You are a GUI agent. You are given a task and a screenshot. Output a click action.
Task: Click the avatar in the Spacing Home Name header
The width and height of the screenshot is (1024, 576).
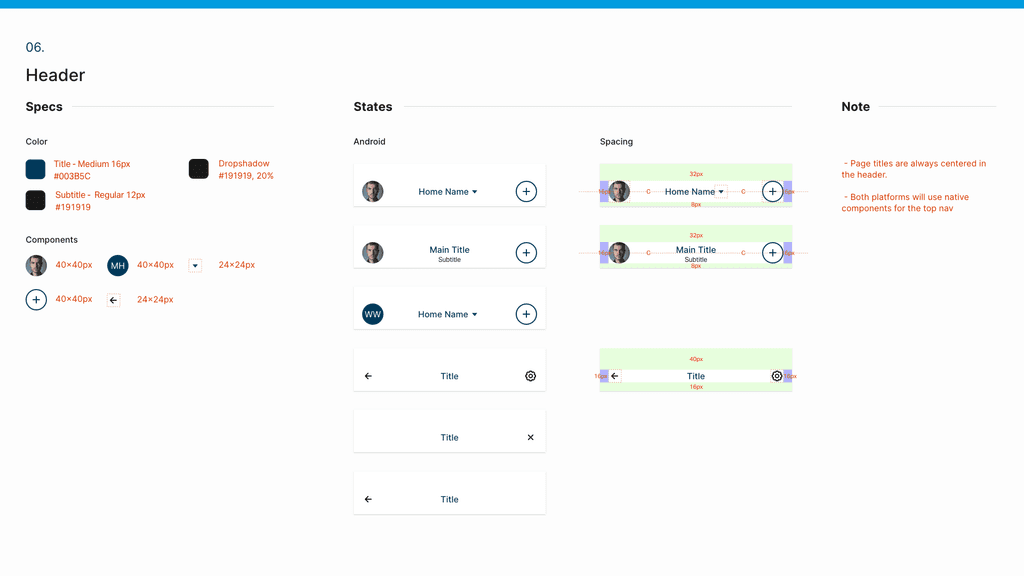(x=619, y=191)
